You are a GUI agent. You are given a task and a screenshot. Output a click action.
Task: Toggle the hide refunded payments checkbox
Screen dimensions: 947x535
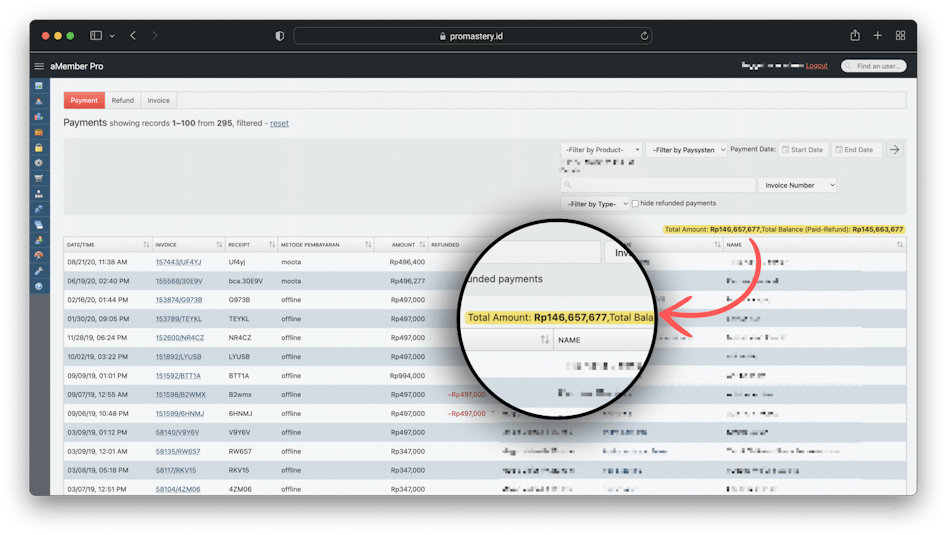pos(636,204)
